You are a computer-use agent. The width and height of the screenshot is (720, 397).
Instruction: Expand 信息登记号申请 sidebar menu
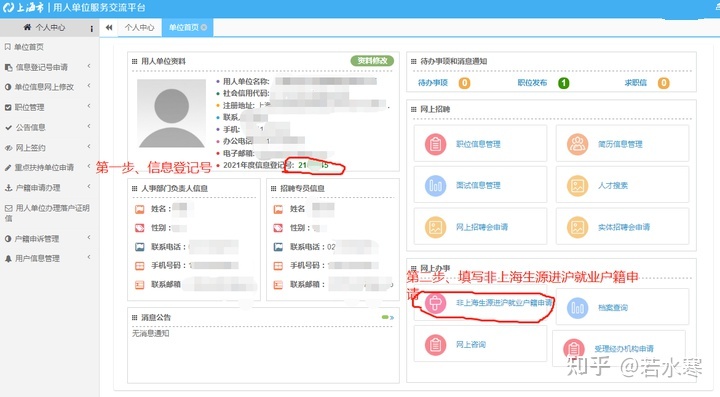click(47, 67)
